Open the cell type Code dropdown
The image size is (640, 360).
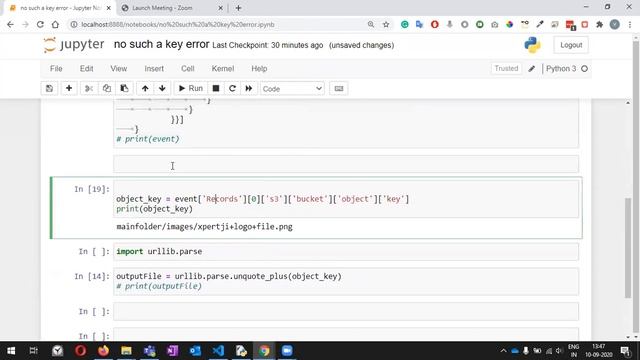(x=292, y=89)
